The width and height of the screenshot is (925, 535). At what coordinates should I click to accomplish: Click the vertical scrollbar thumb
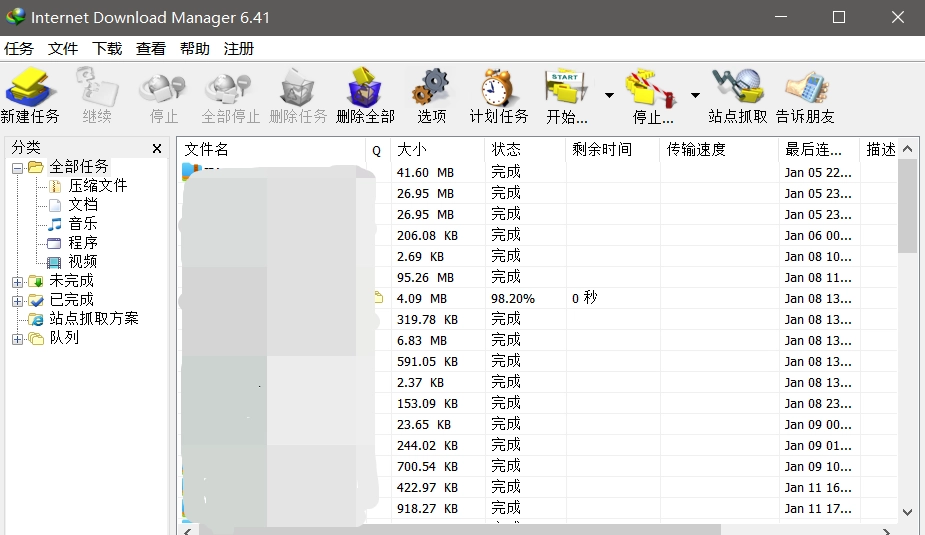908,205
